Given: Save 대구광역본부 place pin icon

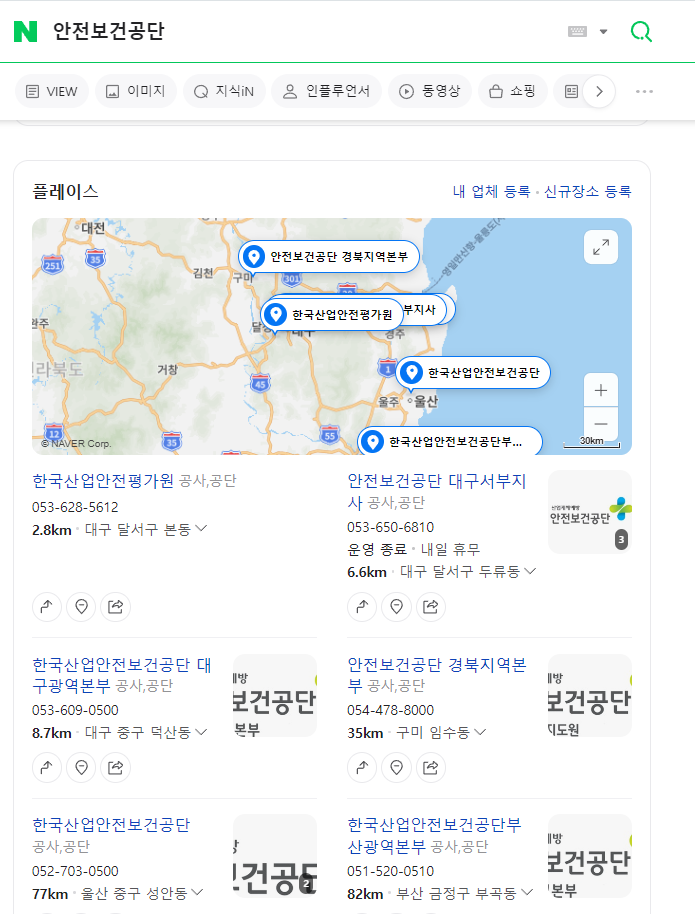Looking at the screenshot, I should pyautogui.click(x=81, y=768).
